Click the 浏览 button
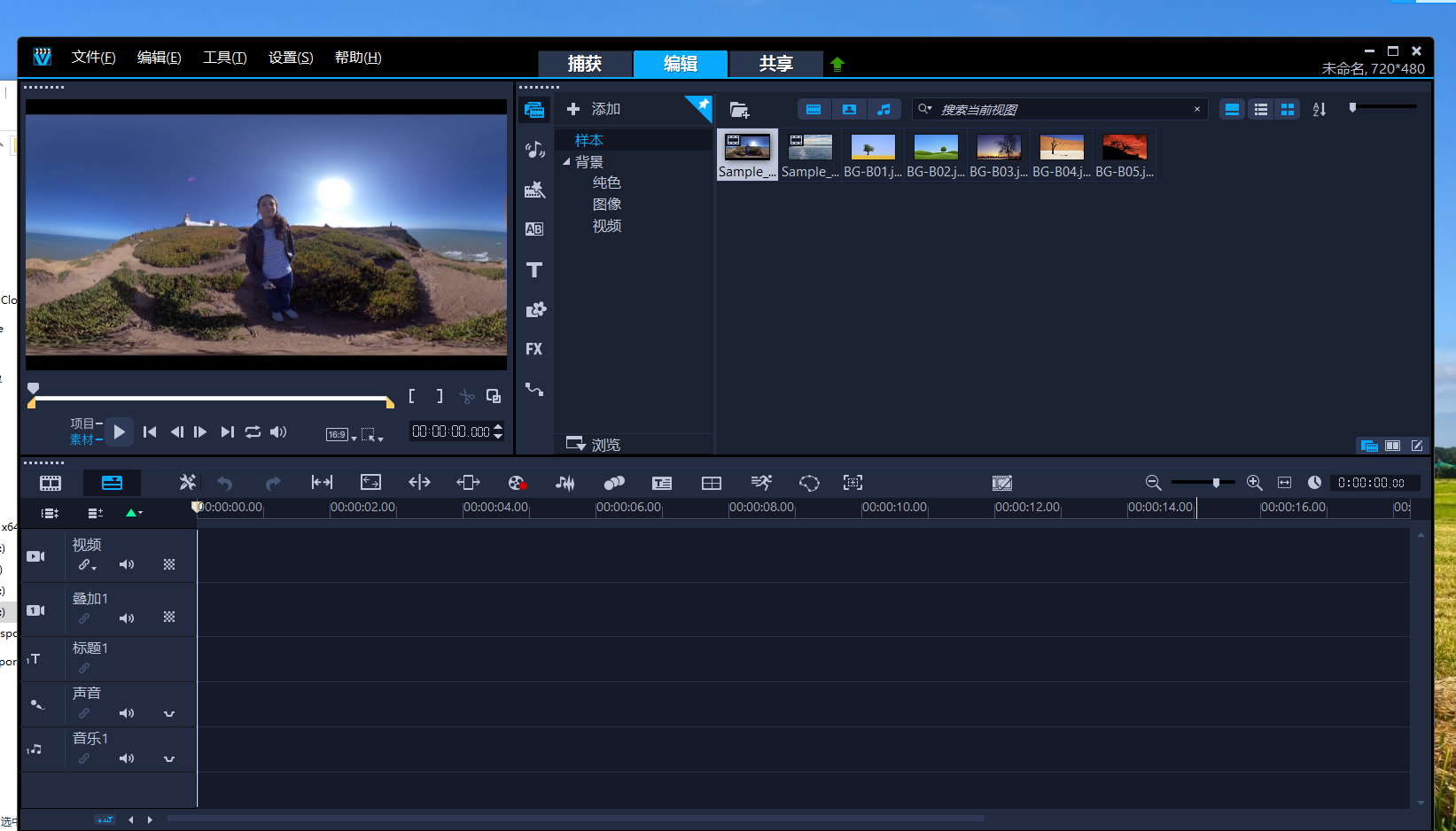The height and width of the screenshot is (831, 1456). coord(594,444)
